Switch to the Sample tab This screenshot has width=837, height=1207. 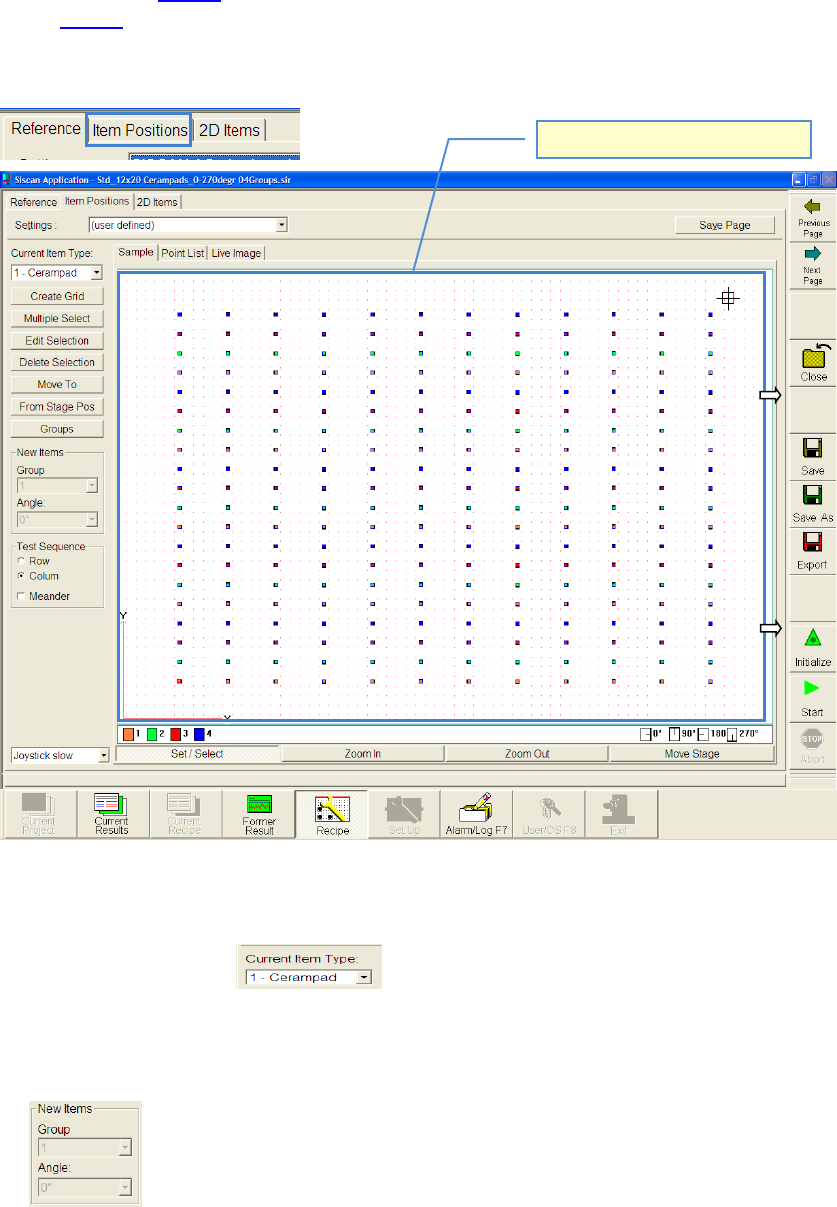(136, 253)
